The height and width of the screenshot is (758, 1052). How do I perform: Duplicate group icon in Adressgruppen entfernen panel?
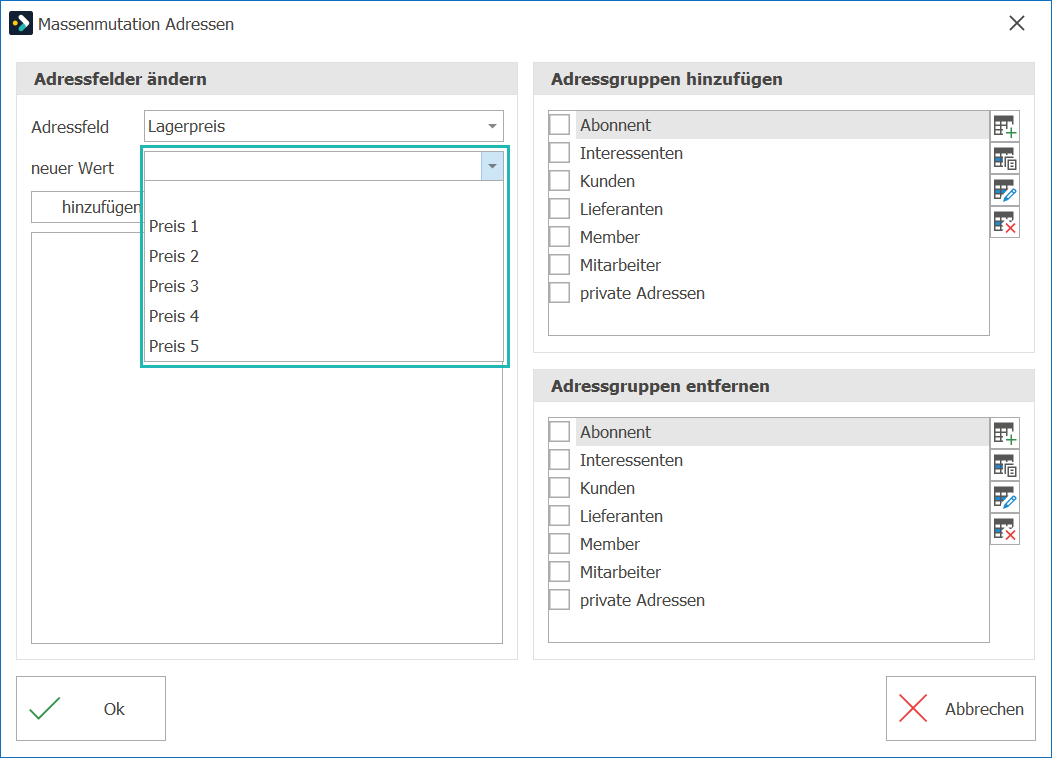(x=1005, y=466)
